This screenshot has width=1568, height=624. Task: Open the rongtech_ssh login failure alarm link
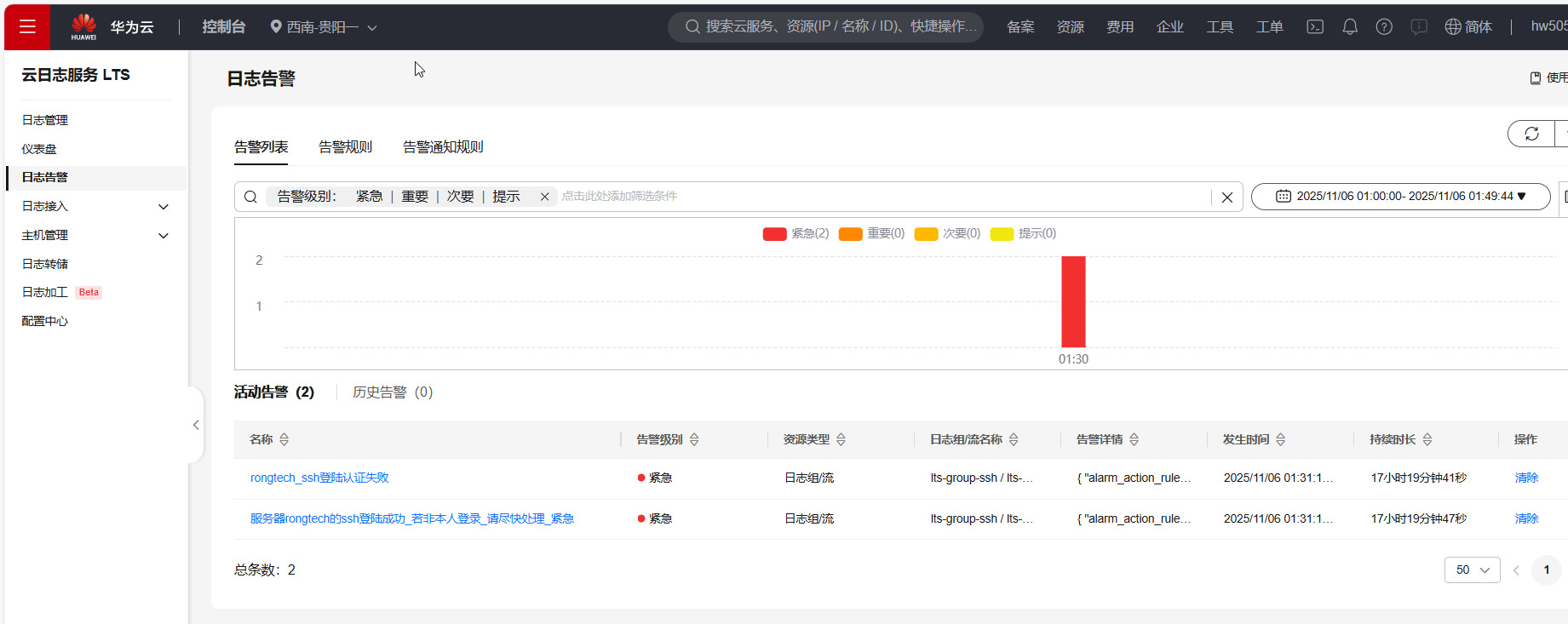(319, 478)
